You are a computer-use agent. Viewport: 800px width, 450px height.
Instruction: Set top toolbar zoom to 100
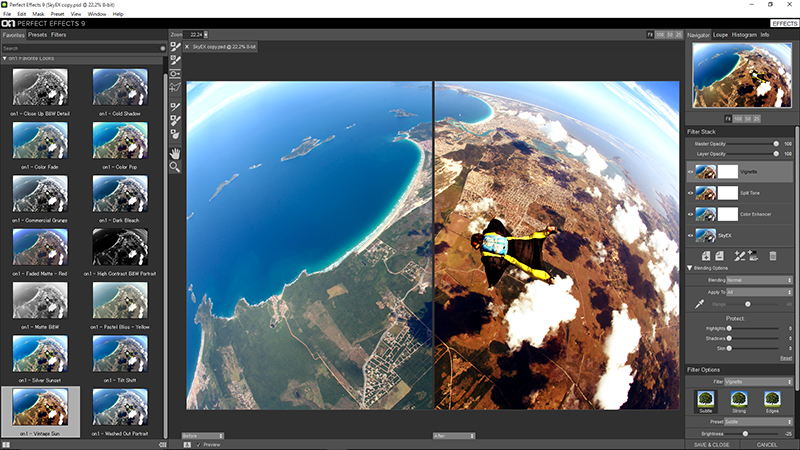pyautogui.click(x=660, y=35)
